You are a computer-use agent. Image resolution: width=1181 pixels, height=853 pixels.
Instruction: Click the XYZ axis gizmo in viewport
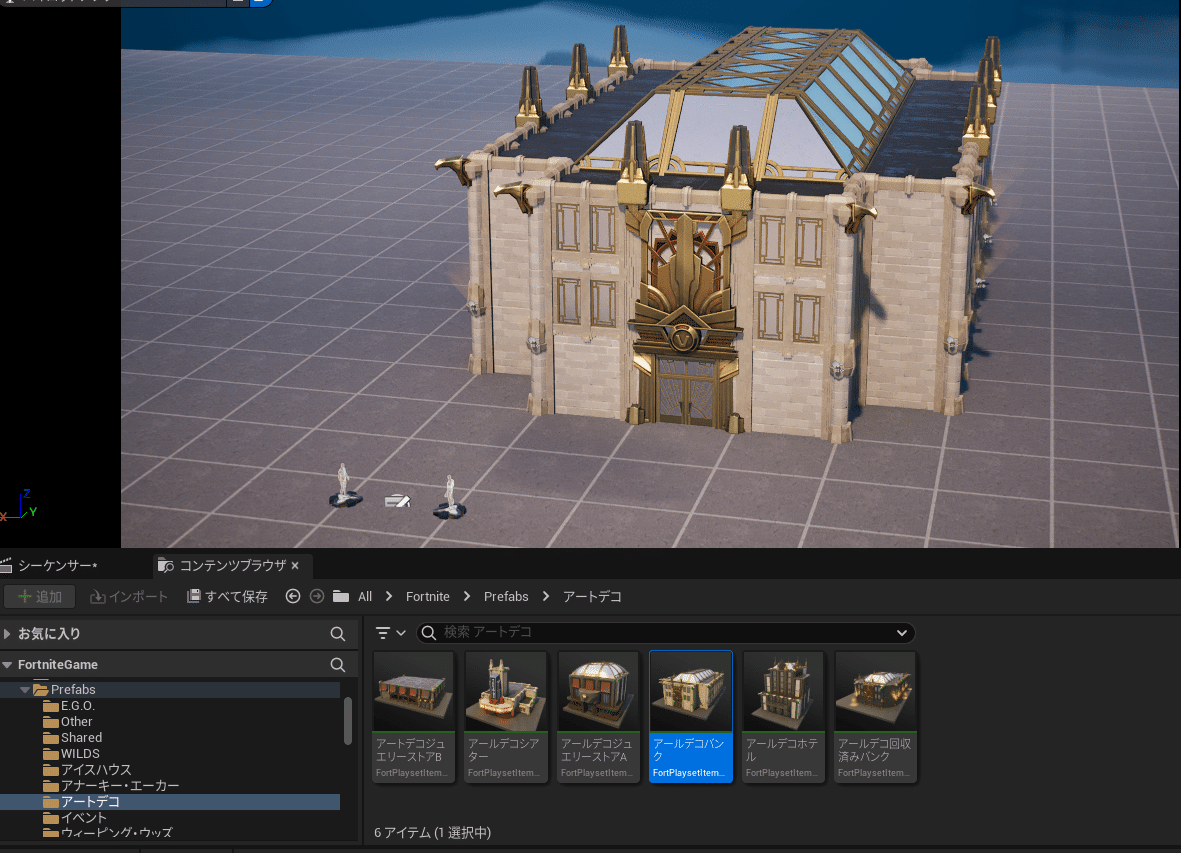tap(18, 505)
